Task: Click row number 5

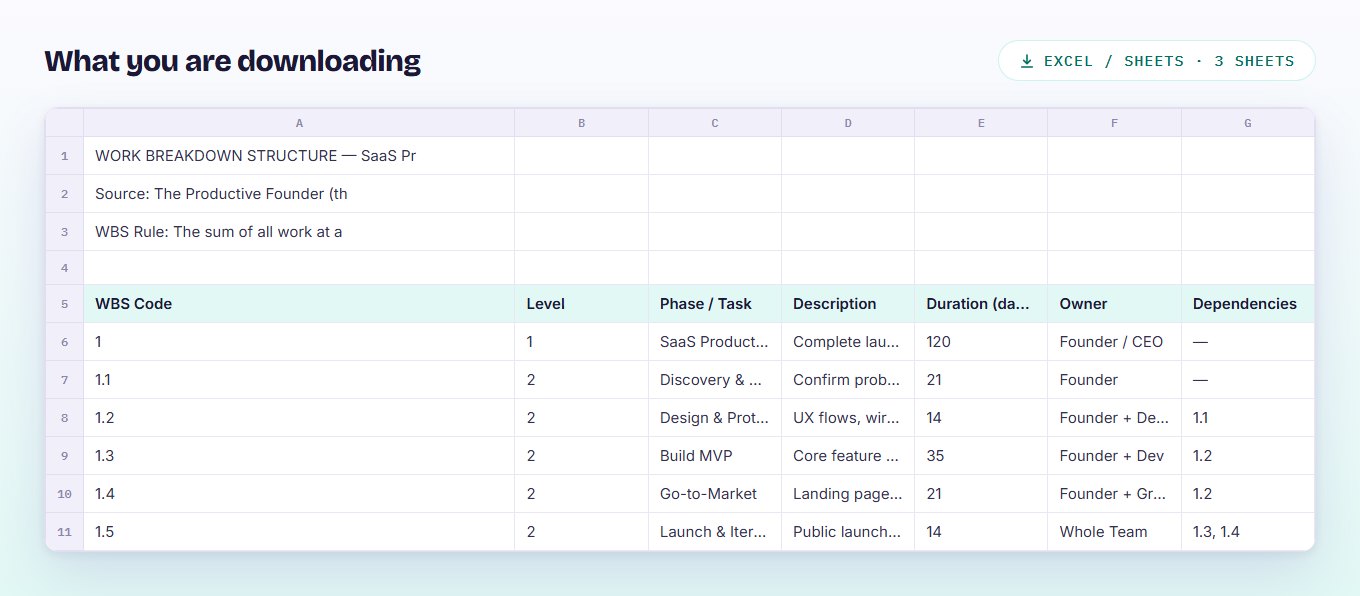Action: coord(65,304)
